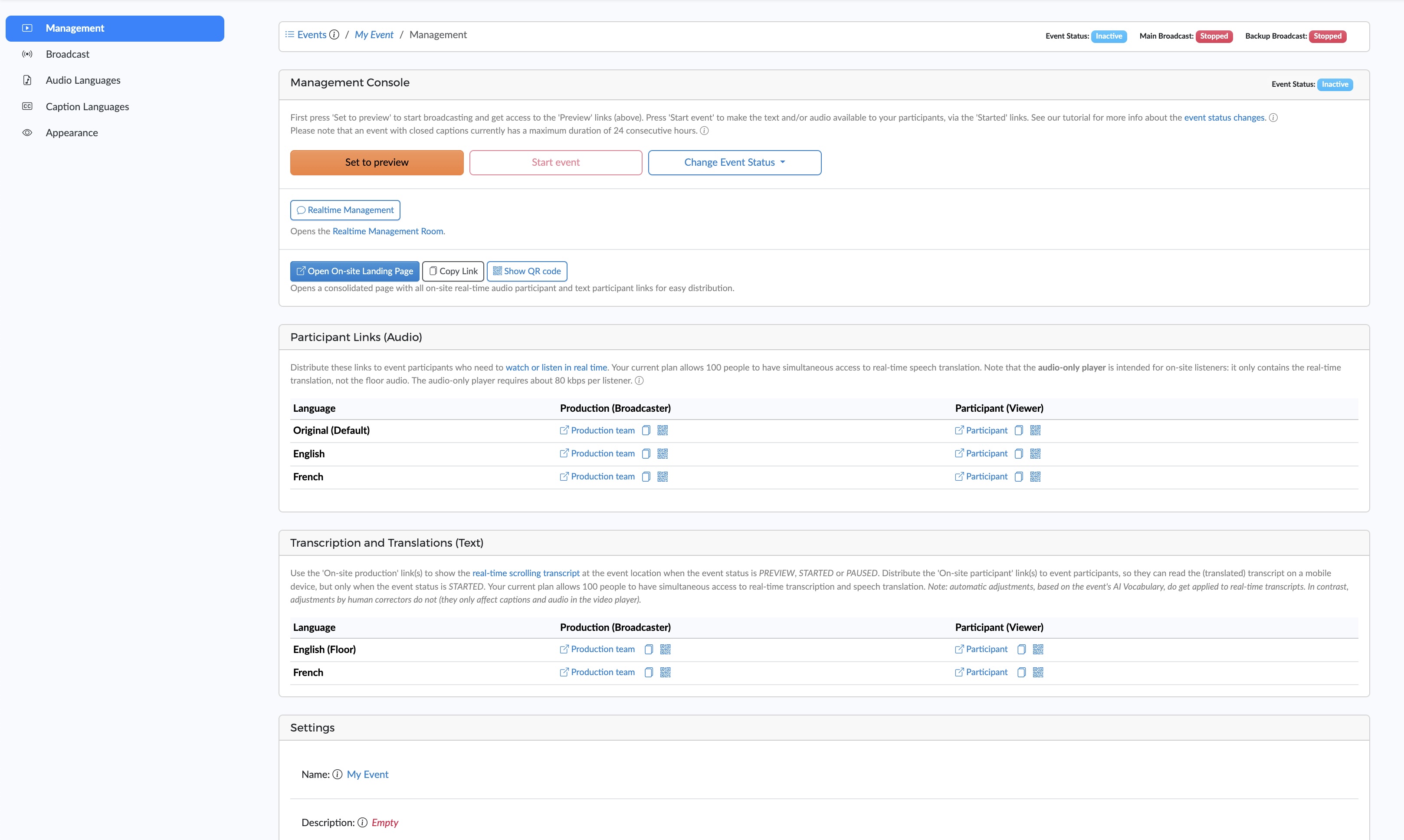
Task: Click the Show QR code button
Action: (x=527, y=271)
